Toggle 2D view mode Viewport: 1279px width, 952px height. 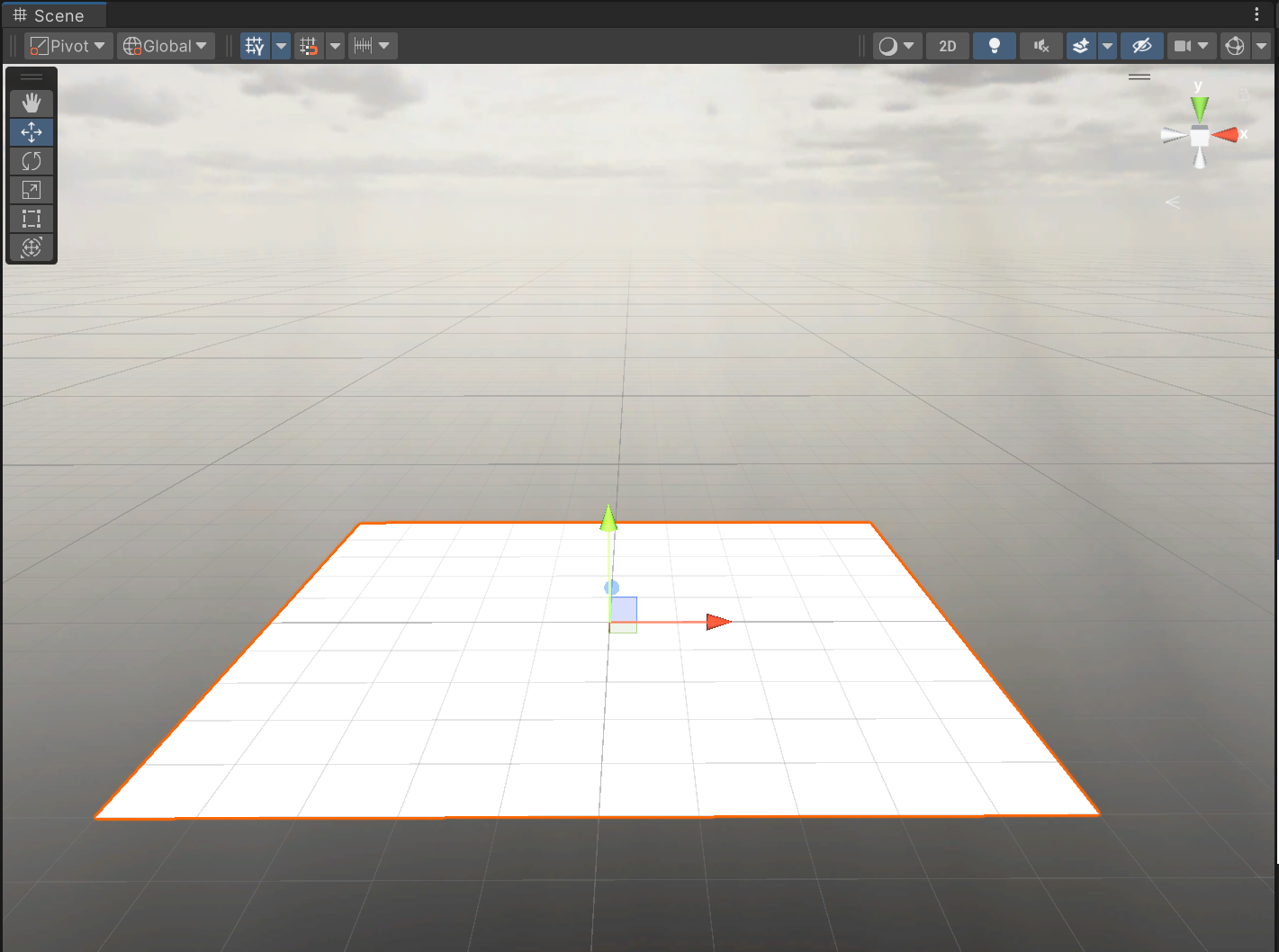948,46
